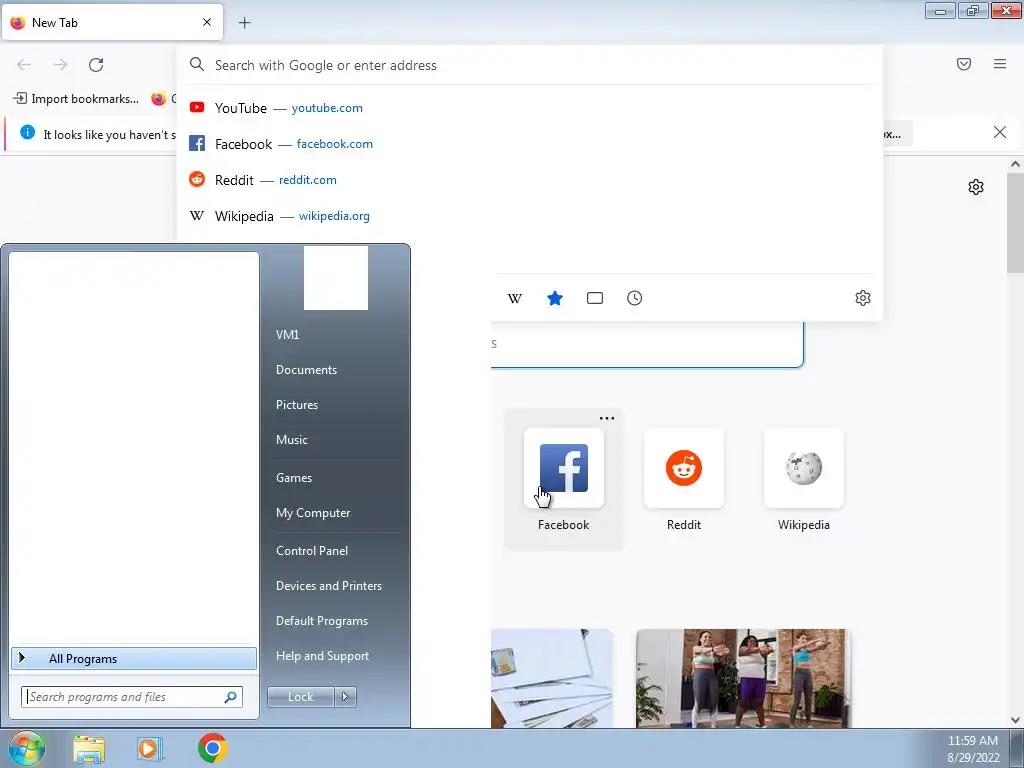1024x768 pixels.
Task: Search open tabs with the tab icon
Action: click(595, 298)
